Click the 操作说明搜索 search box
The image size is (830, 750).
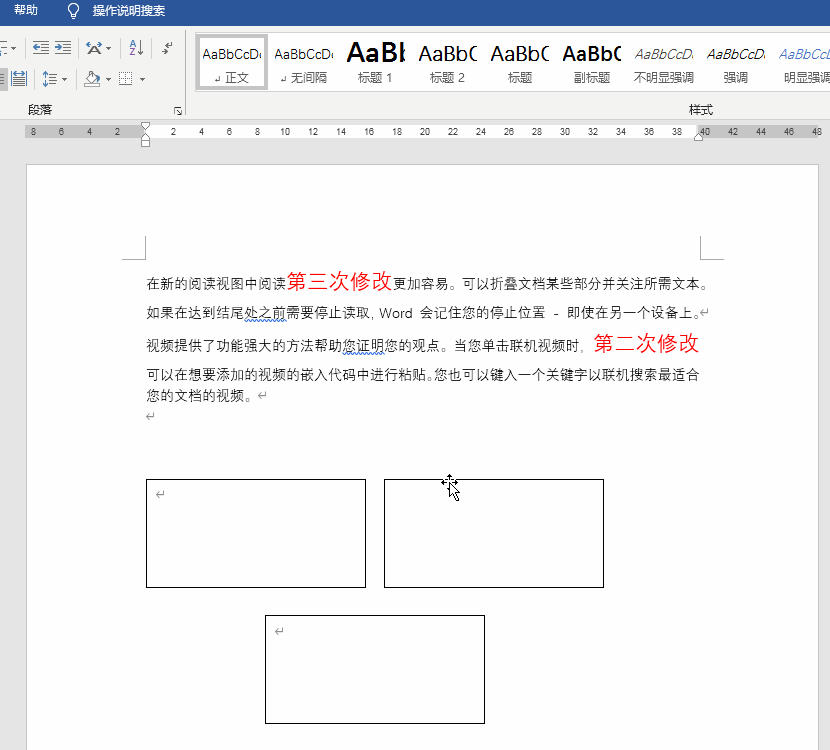click(x=129, y=11)
